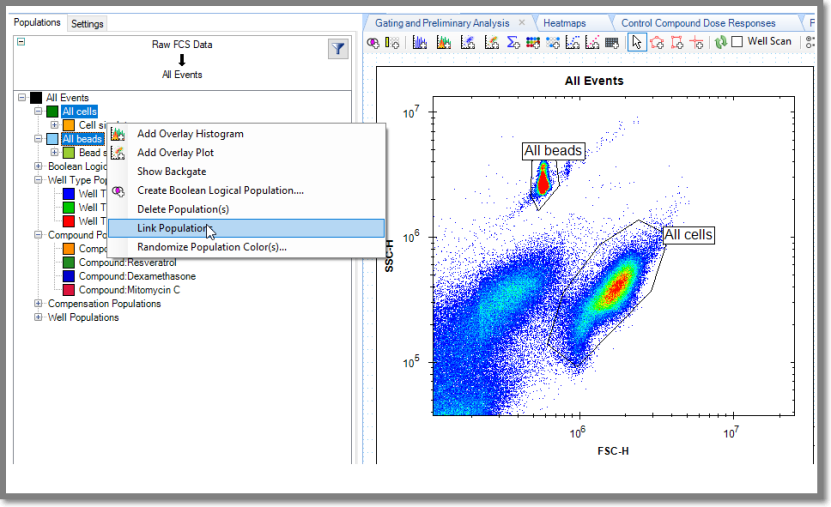Expand the Boolean Logical Populations node
The height and width of the screenshot is (507, 831).
38,166
